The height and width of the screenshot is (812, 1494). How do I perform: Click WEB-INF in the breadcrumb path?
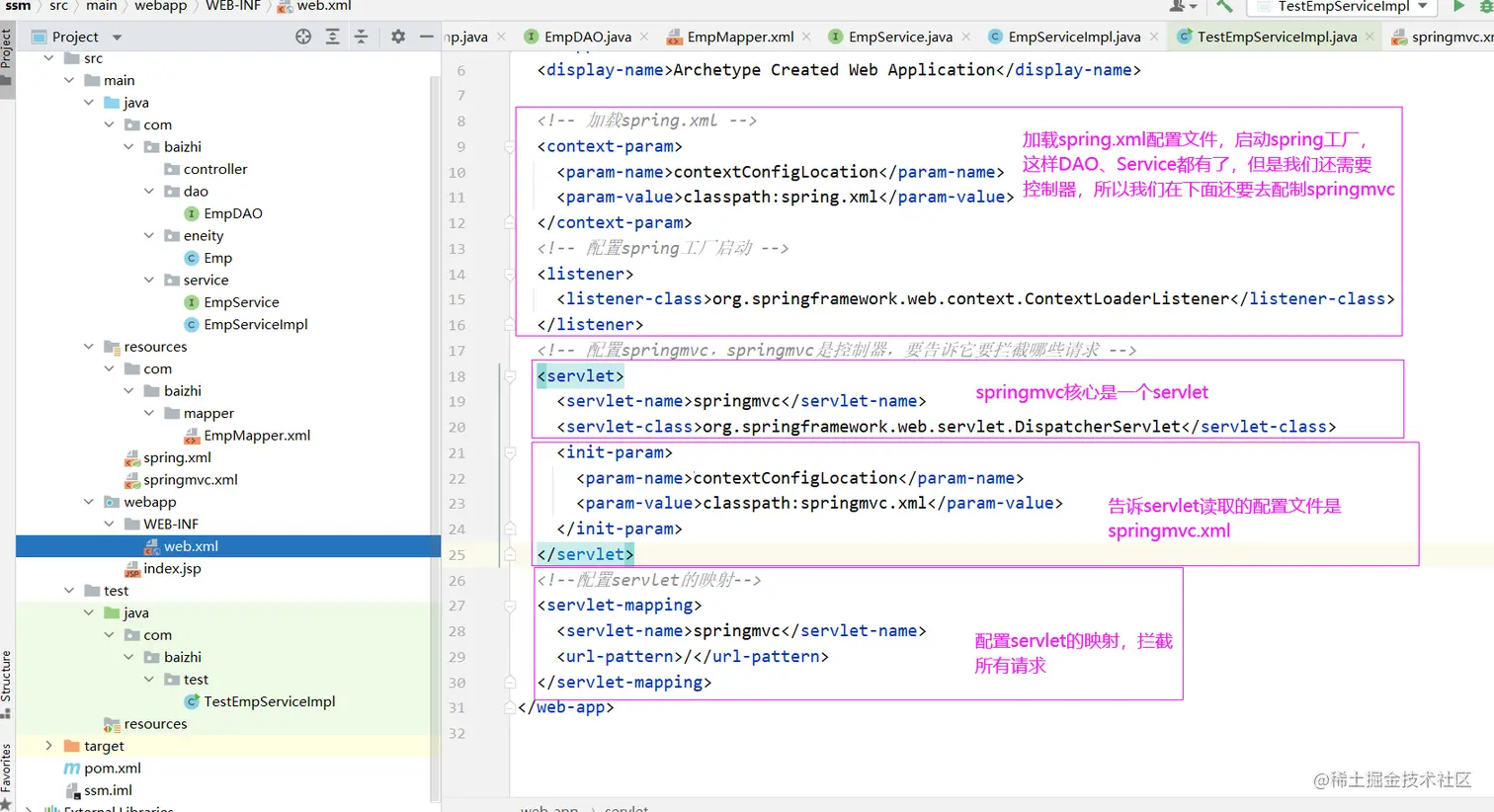(233, 6)
